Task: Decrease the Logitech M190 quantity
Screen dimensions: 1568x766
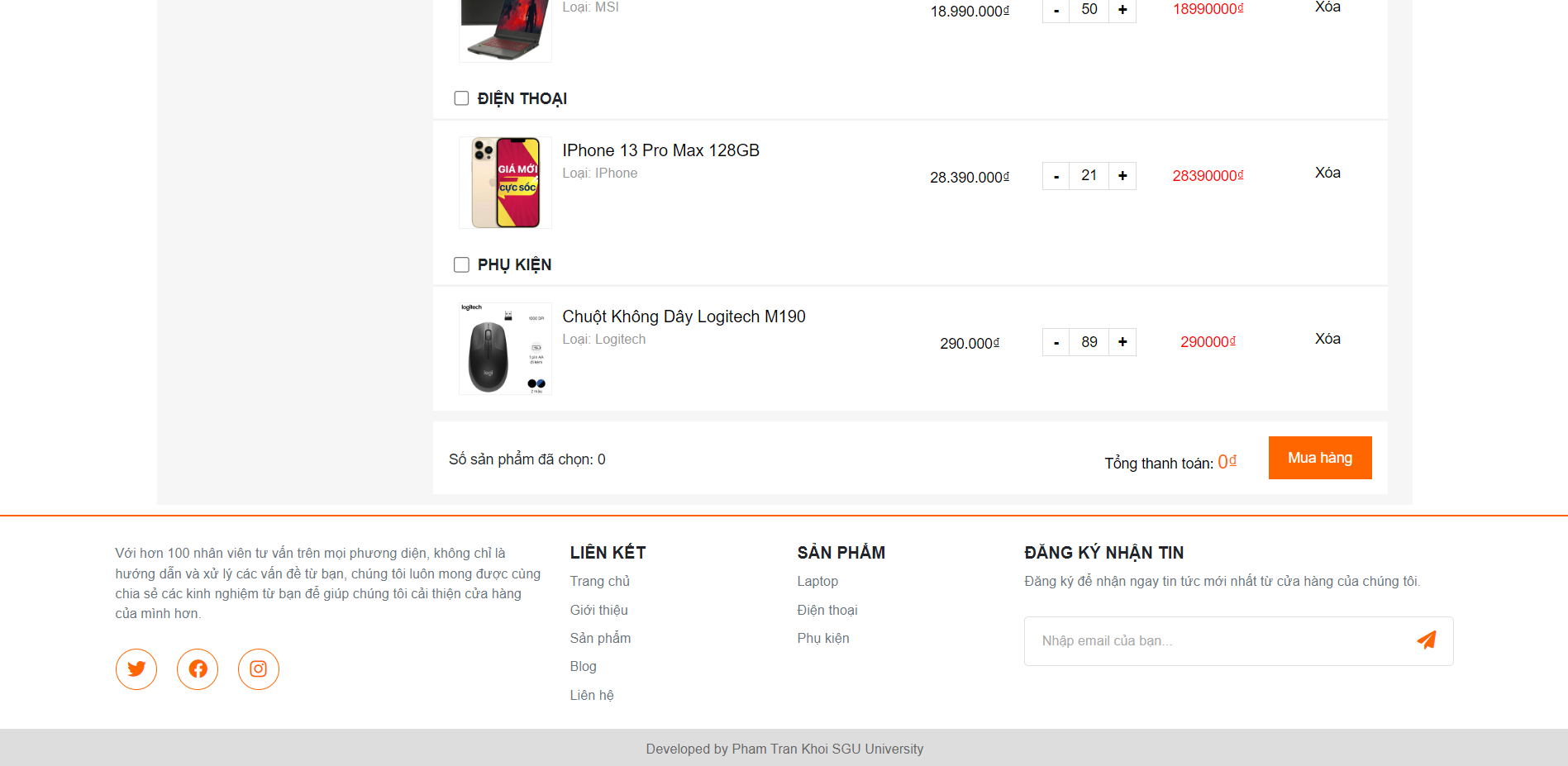Action: [1056, 341]
